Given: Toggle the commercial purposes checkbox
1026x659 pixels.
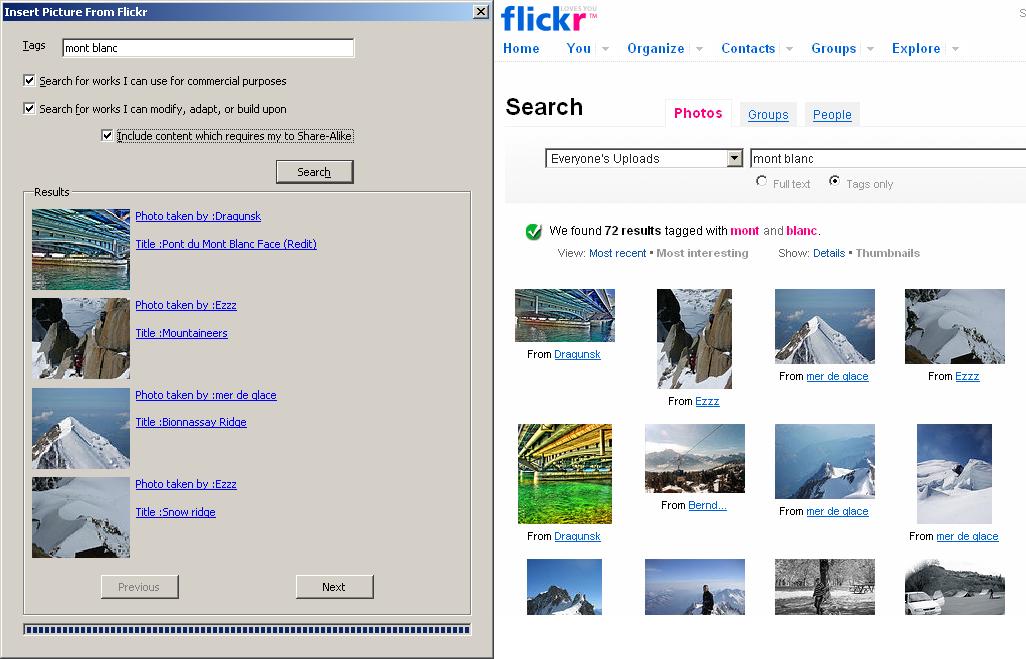Looking at the screenshot, I should (29, 81).
